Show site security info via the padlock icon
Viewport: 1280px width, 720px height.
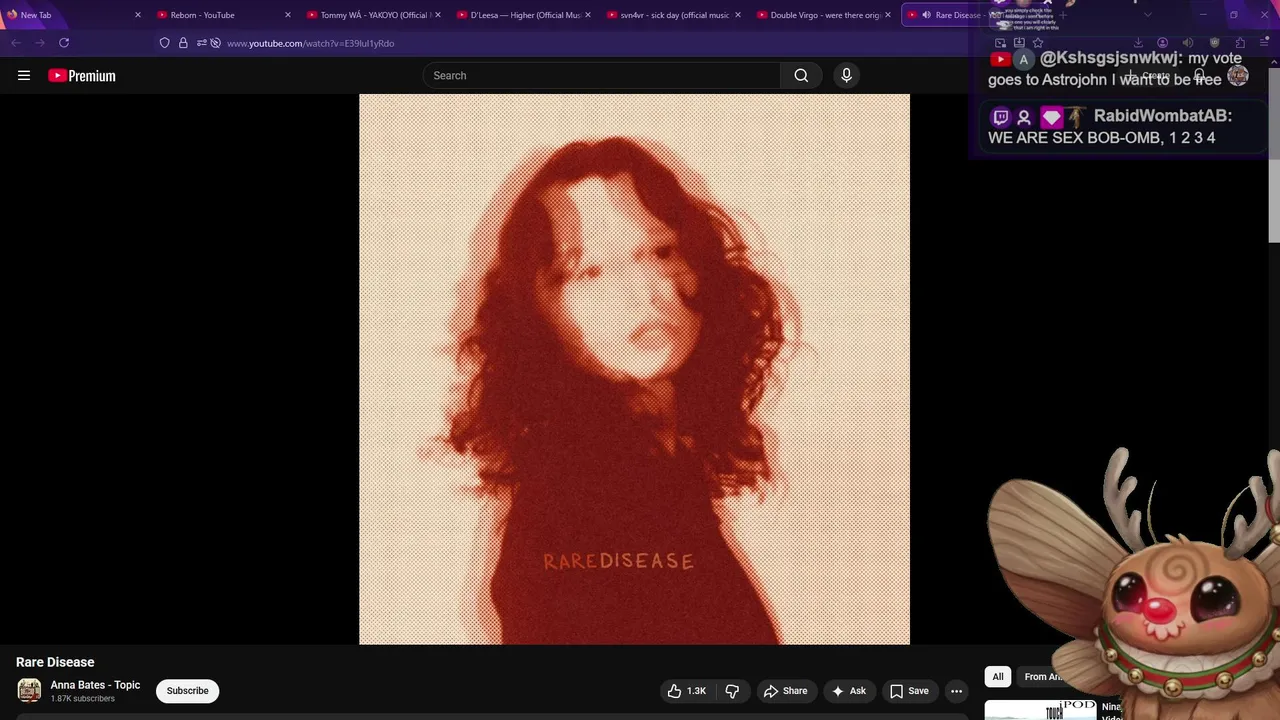183,43
